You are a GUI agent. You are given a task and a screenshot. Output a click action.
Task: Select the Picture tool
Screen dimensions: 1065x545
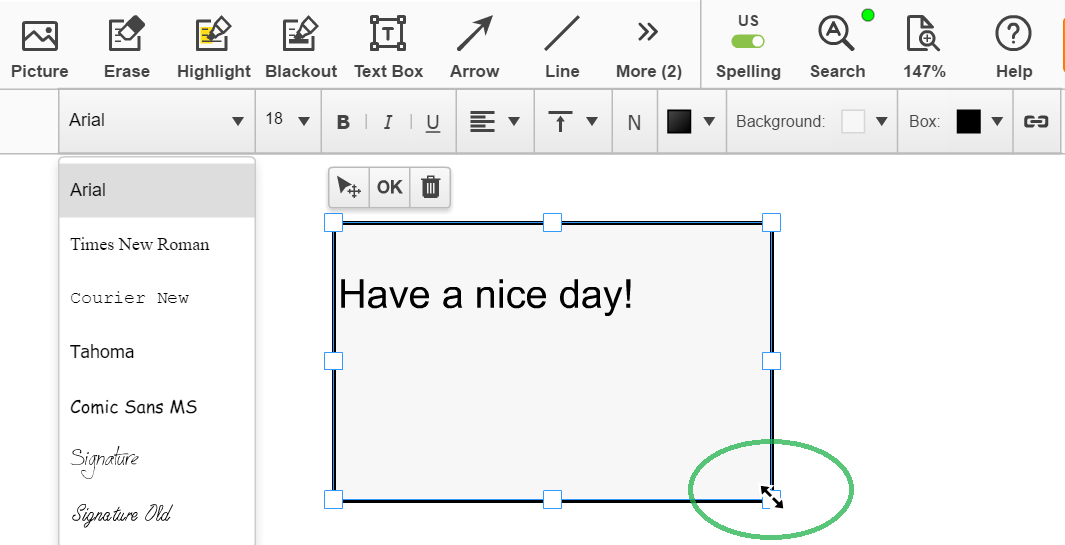[40, 46]
